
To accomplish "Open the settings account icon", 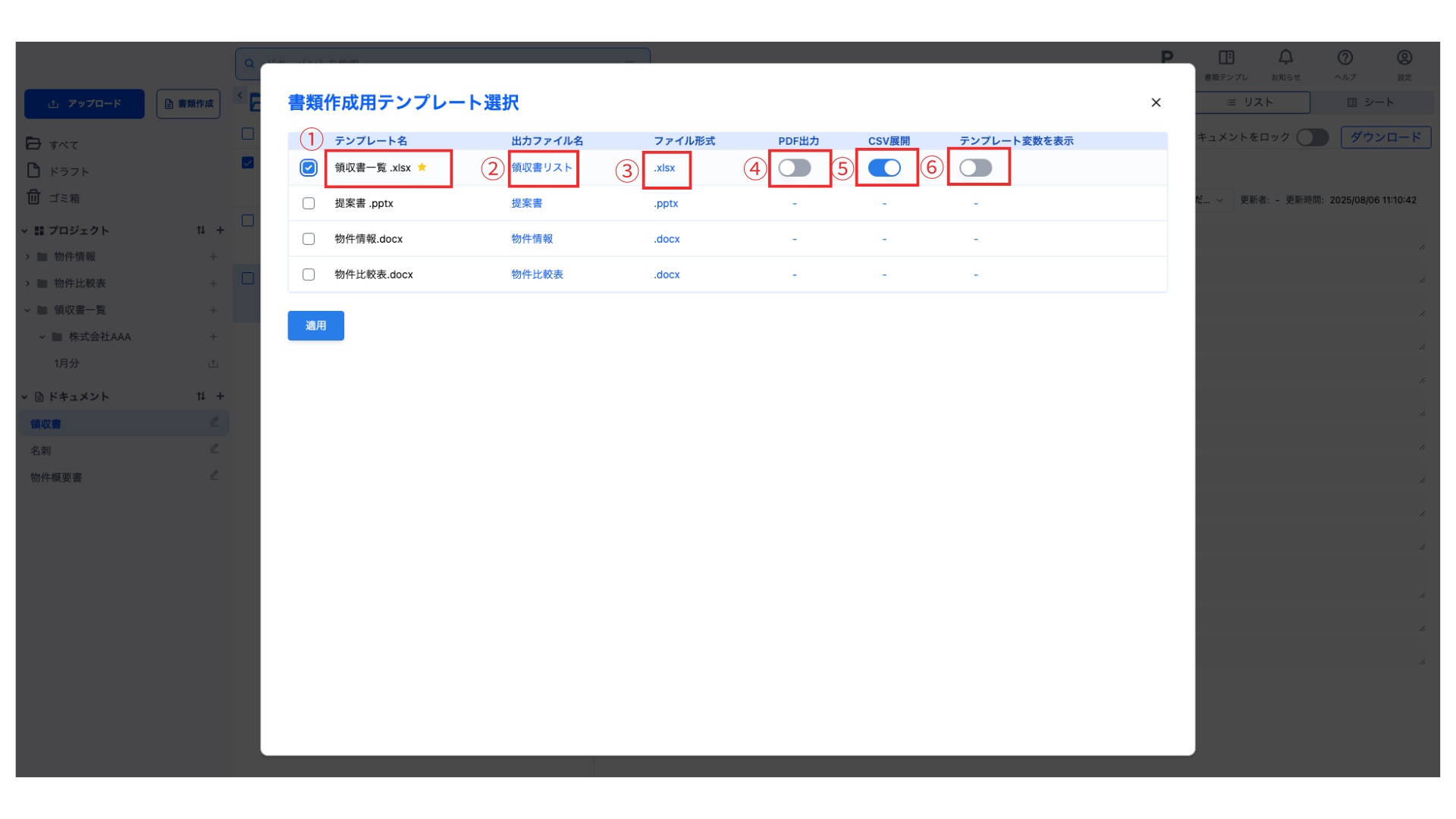I will tap(1404, 58).
